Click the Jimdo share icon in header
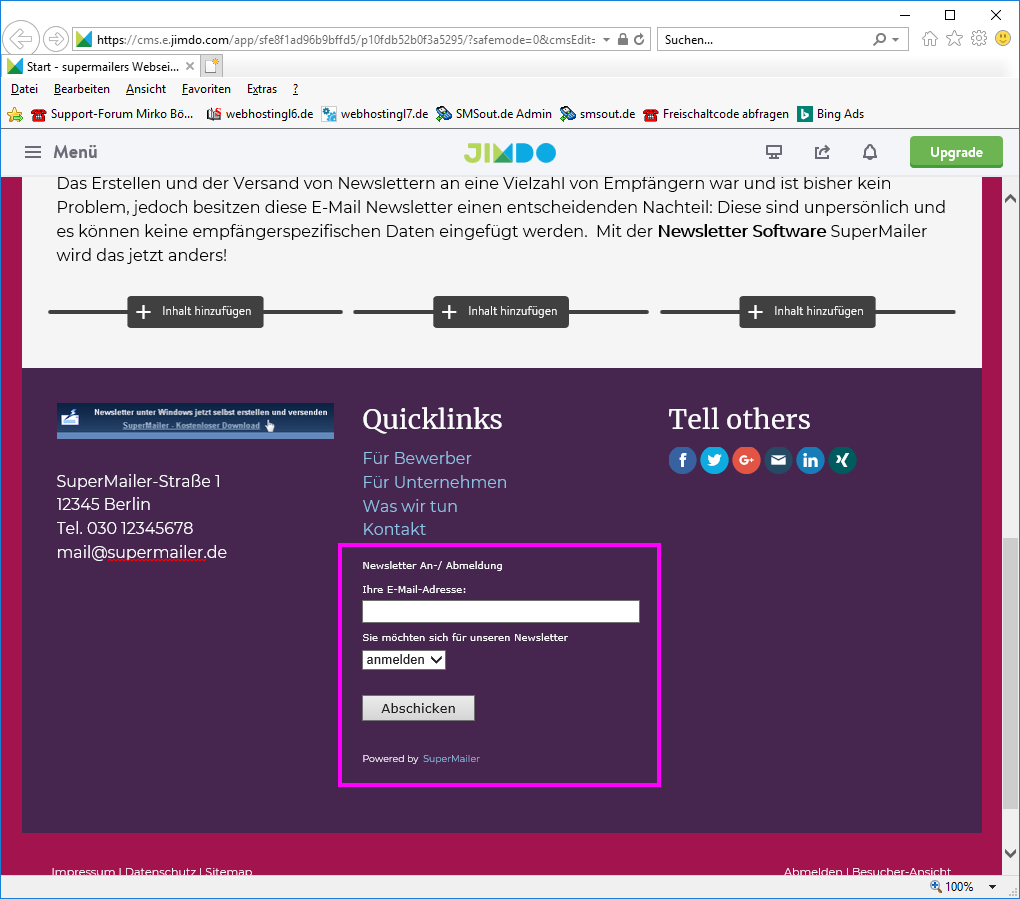Image resolution: width=1020 pixels, height=899 pixels. 822,152
